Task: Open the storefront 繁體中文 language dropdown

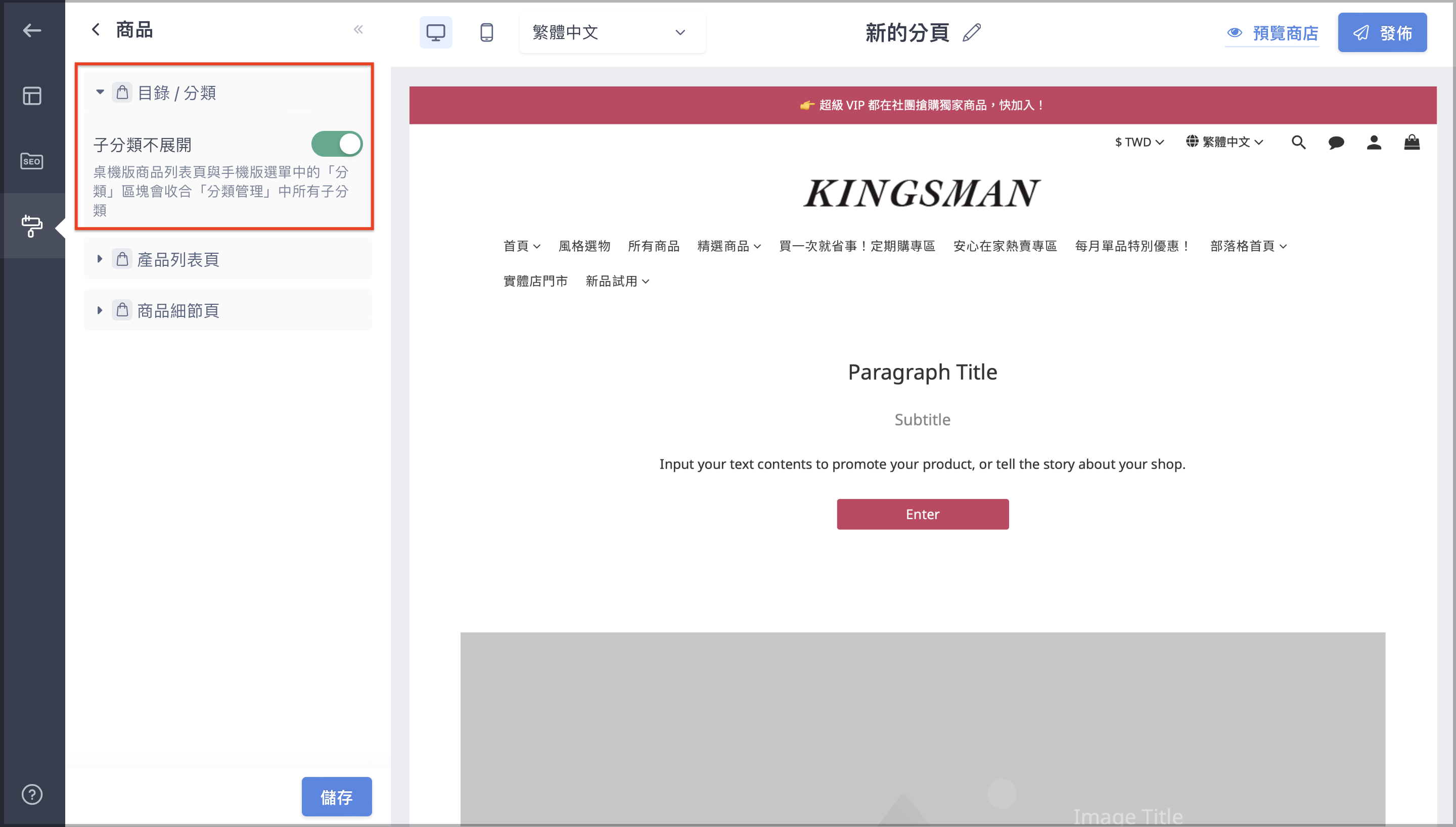Action: [1225, 142]
